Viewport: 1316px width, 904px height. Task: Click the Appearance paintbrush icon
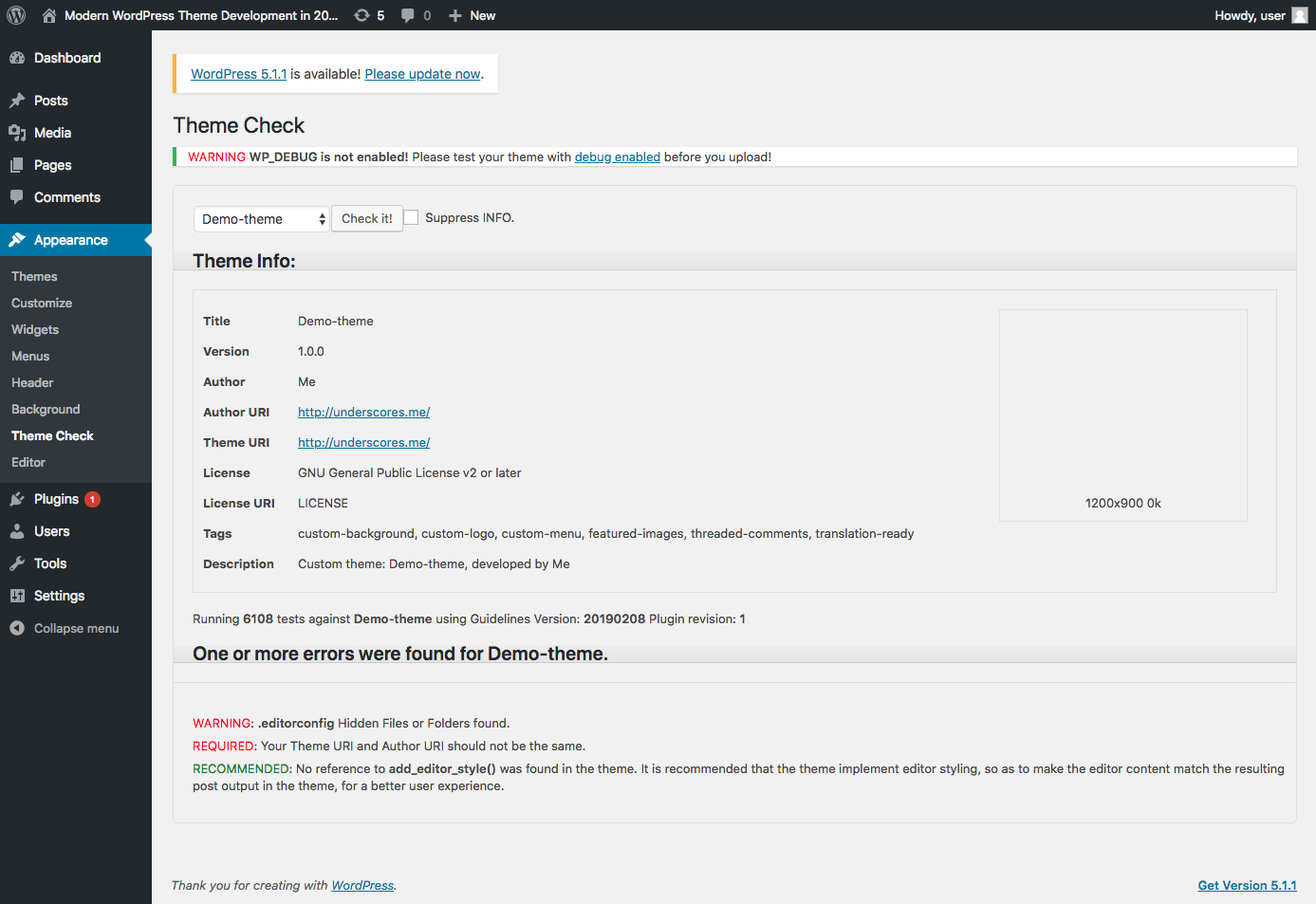17,240
